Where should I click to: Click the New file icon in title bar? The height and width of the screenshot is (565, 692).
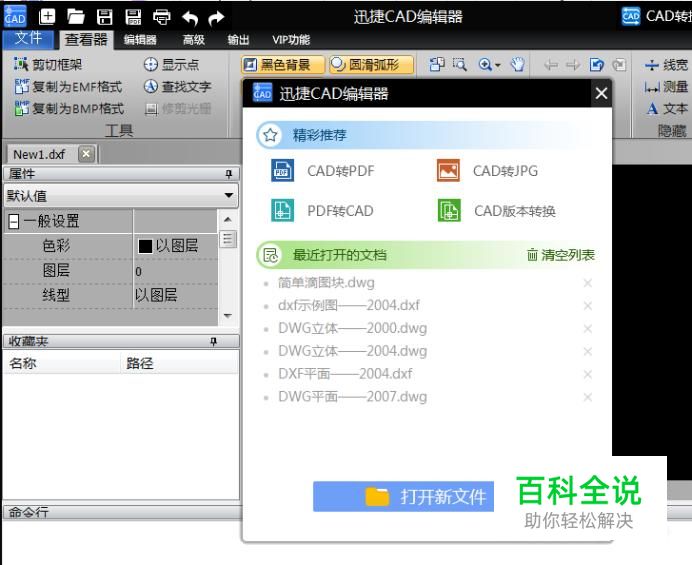click(47, 17)
